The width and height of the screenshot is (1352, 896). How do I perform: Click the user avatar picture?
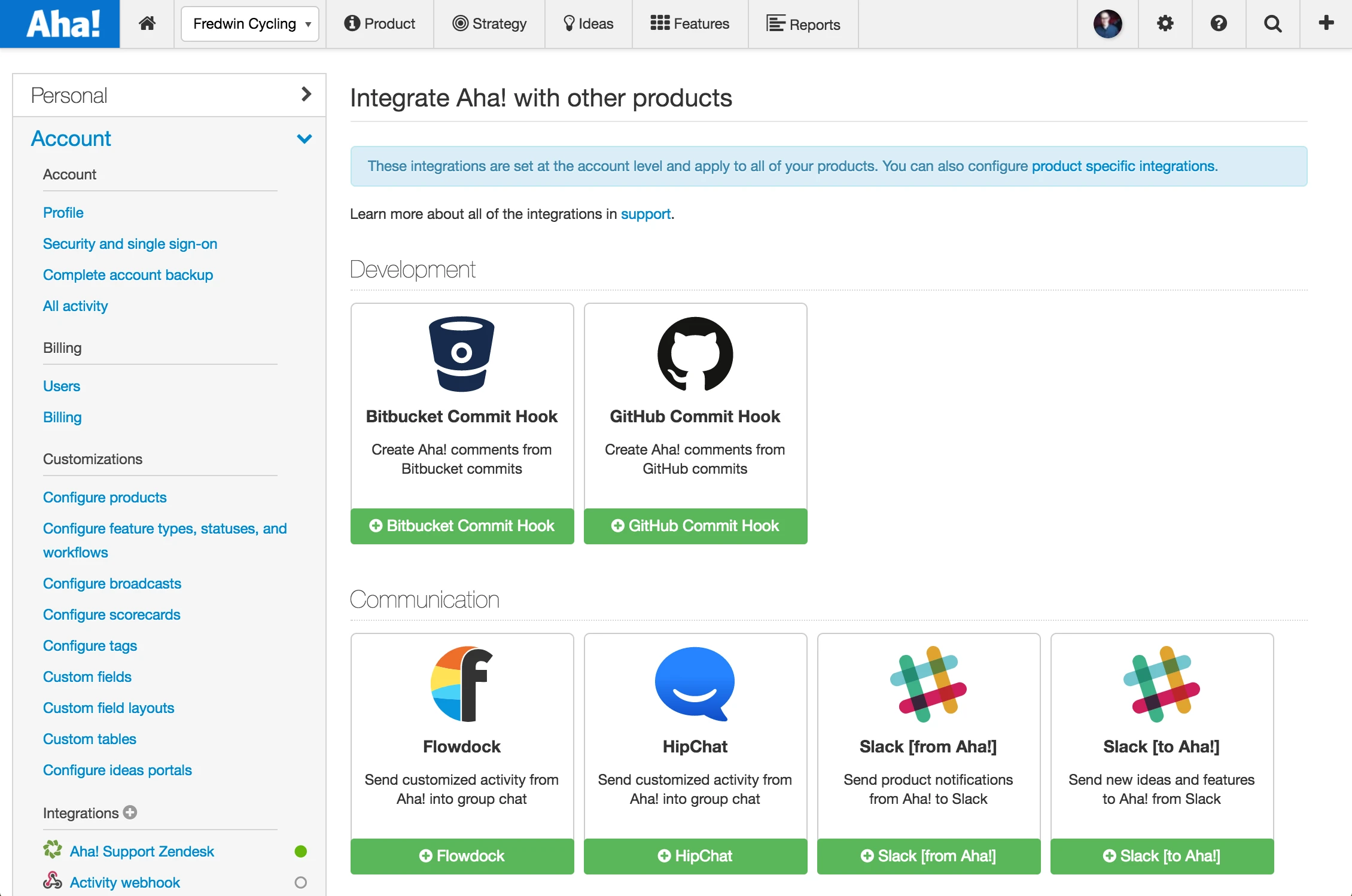[1108, 24]
